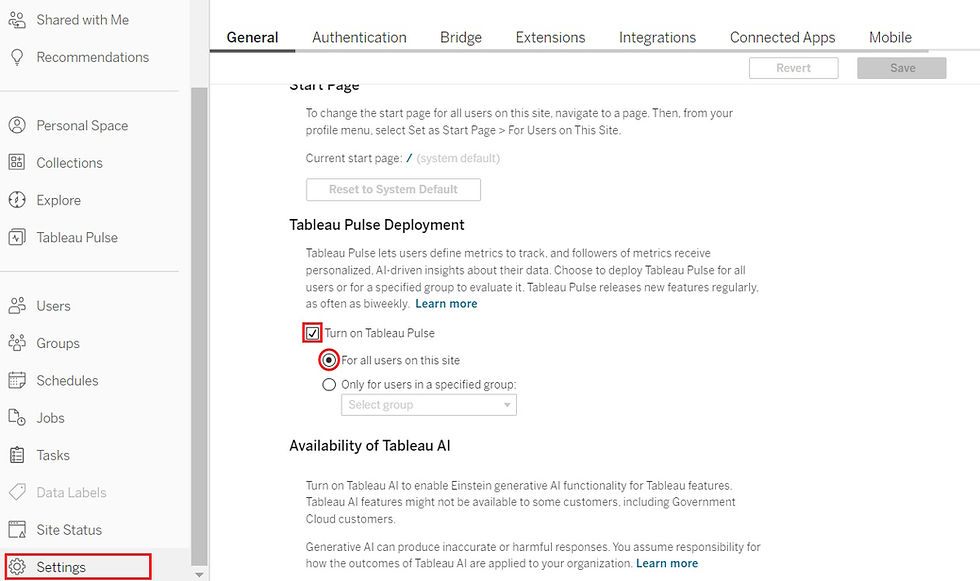Screen dimensions: 980x581
Task: Click the sidebar scroll down arrow
Action: pos(199,574)
